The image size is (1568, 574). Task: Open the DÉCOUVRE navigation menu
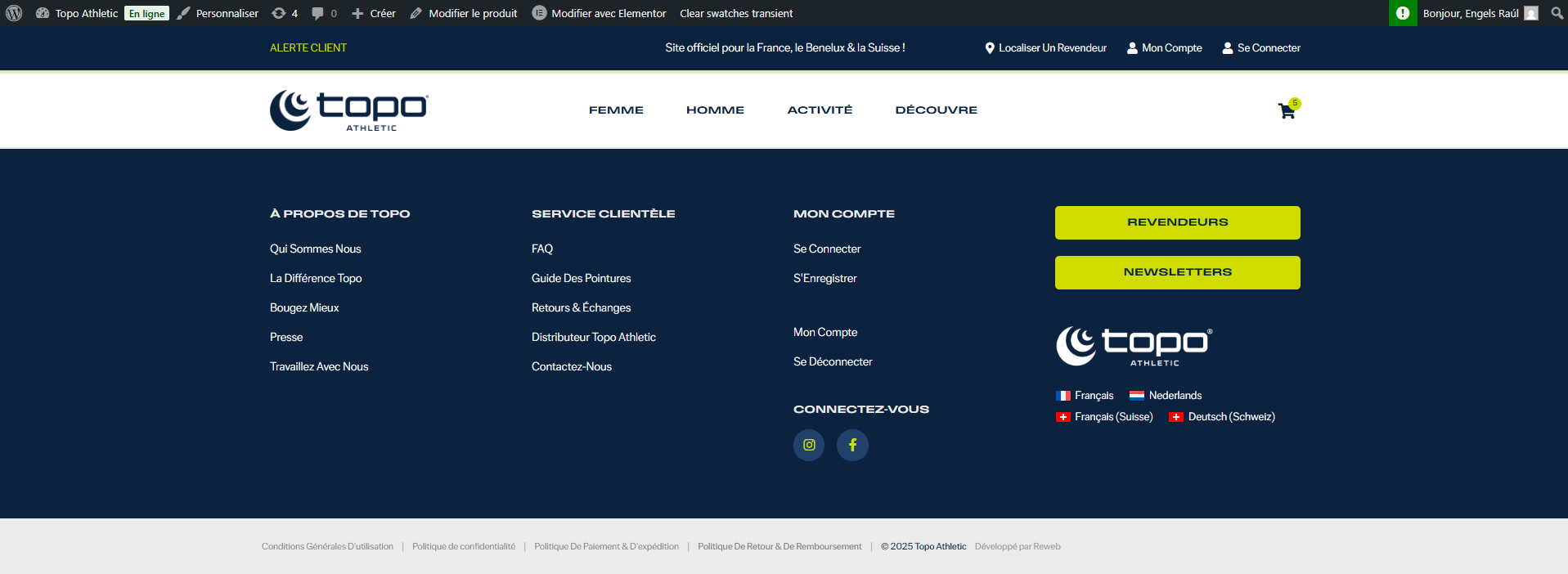tap(936, 110)
